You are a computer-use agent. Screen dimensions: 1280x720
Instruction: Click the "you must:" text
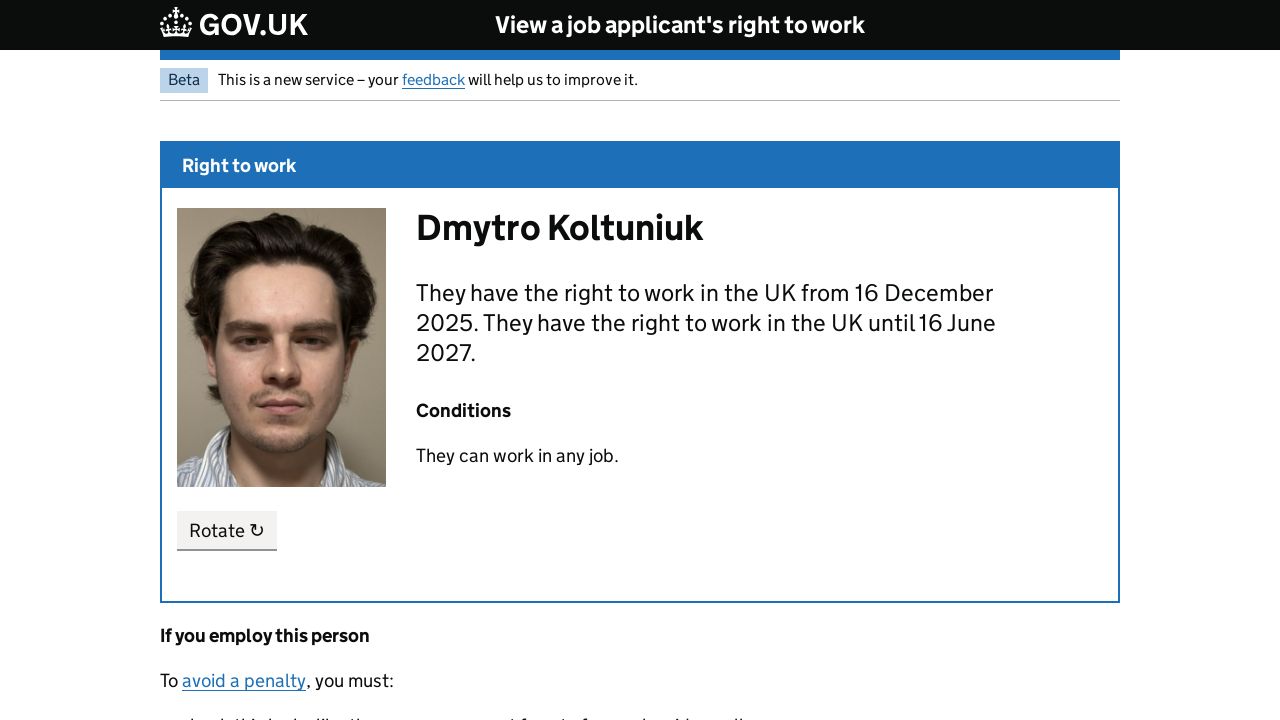(x=354, y=681)
